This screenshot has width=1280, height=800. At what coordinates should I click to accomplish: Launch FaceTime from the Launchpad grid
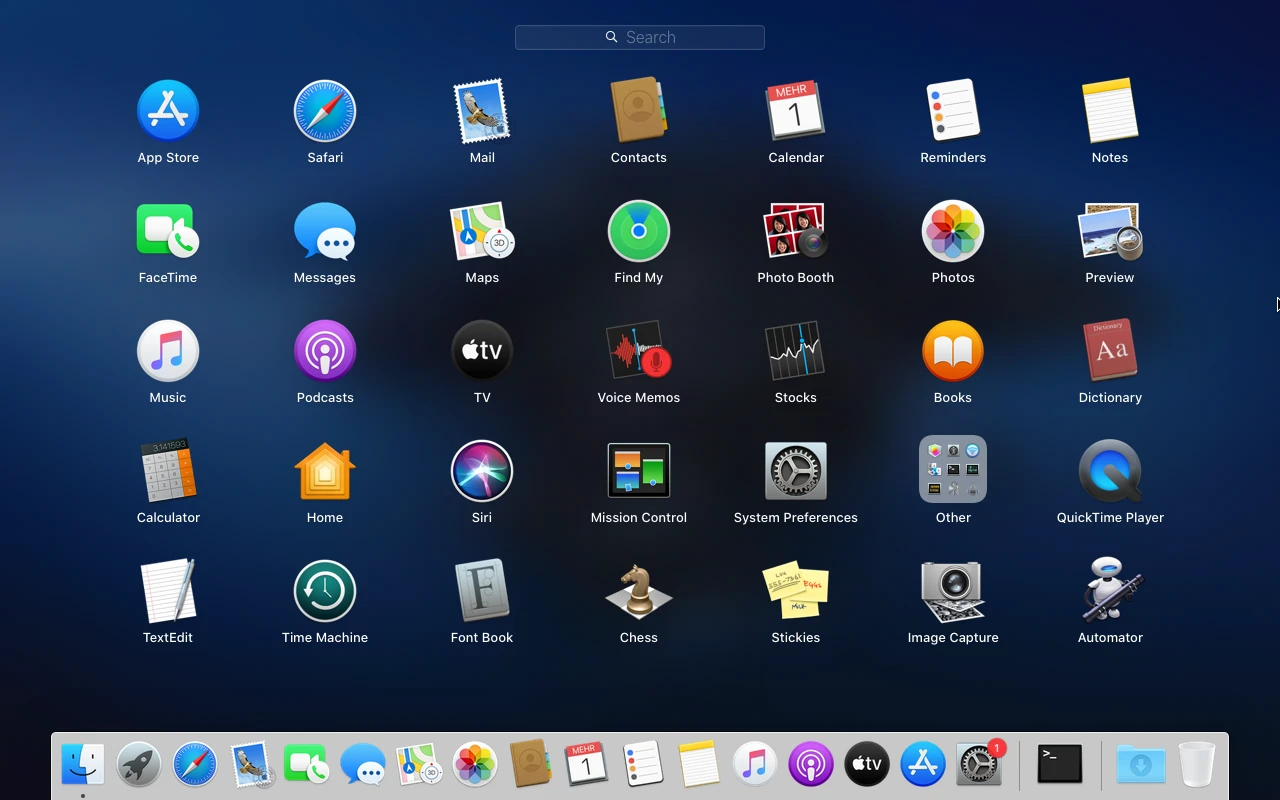coord(168,231)
